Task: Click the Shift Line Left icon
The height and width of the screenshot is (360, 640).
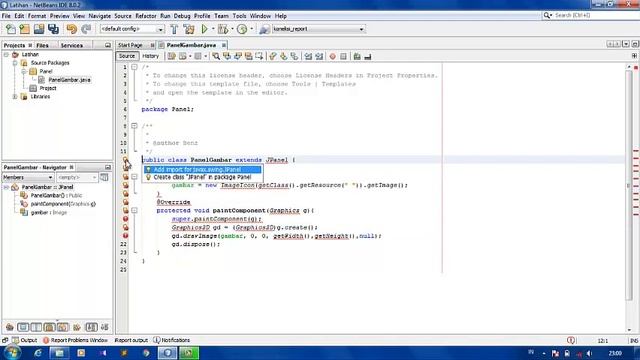Action: click(x=308, y=56)
